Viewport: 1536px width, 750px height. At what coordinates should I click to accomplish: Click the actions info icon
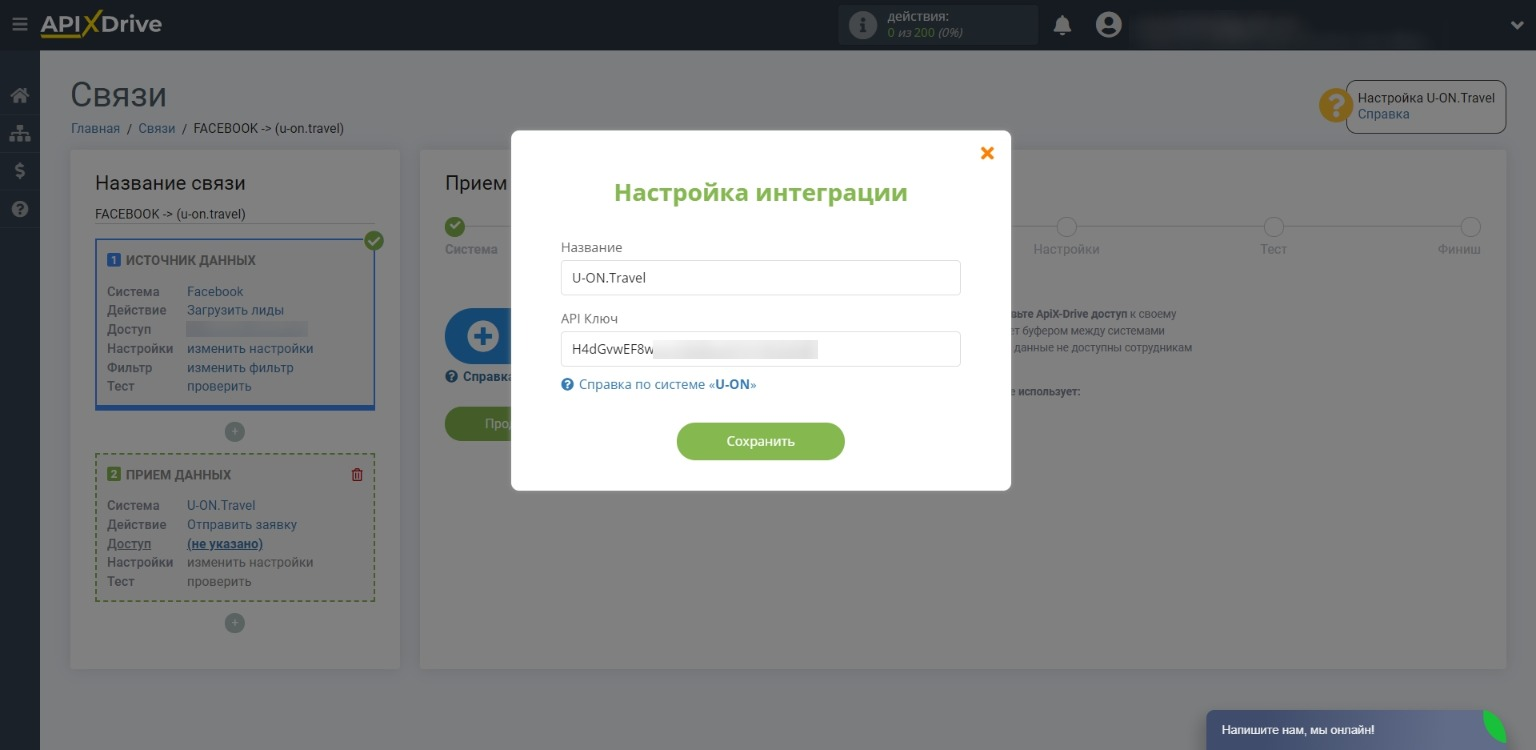(x=862, y=25)
